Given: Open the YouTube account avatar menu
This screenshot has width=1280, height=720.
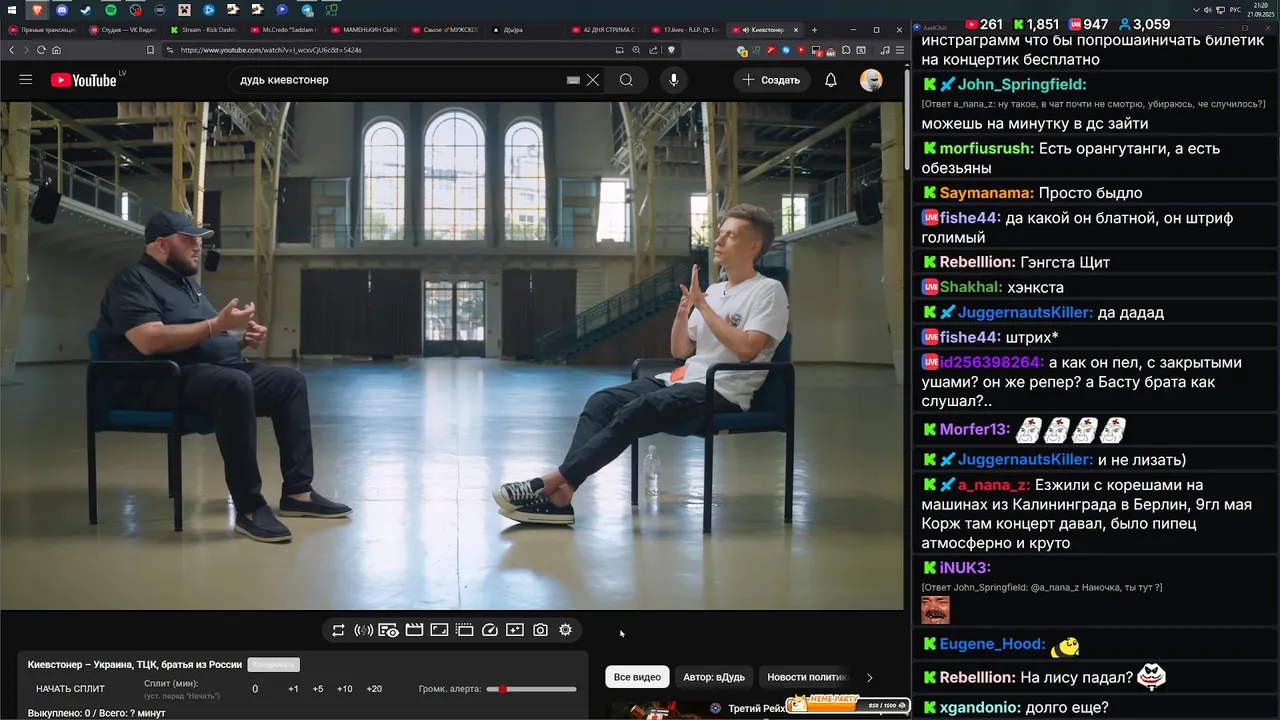Looking at the screenshot, I should click(x=871, y=80).
